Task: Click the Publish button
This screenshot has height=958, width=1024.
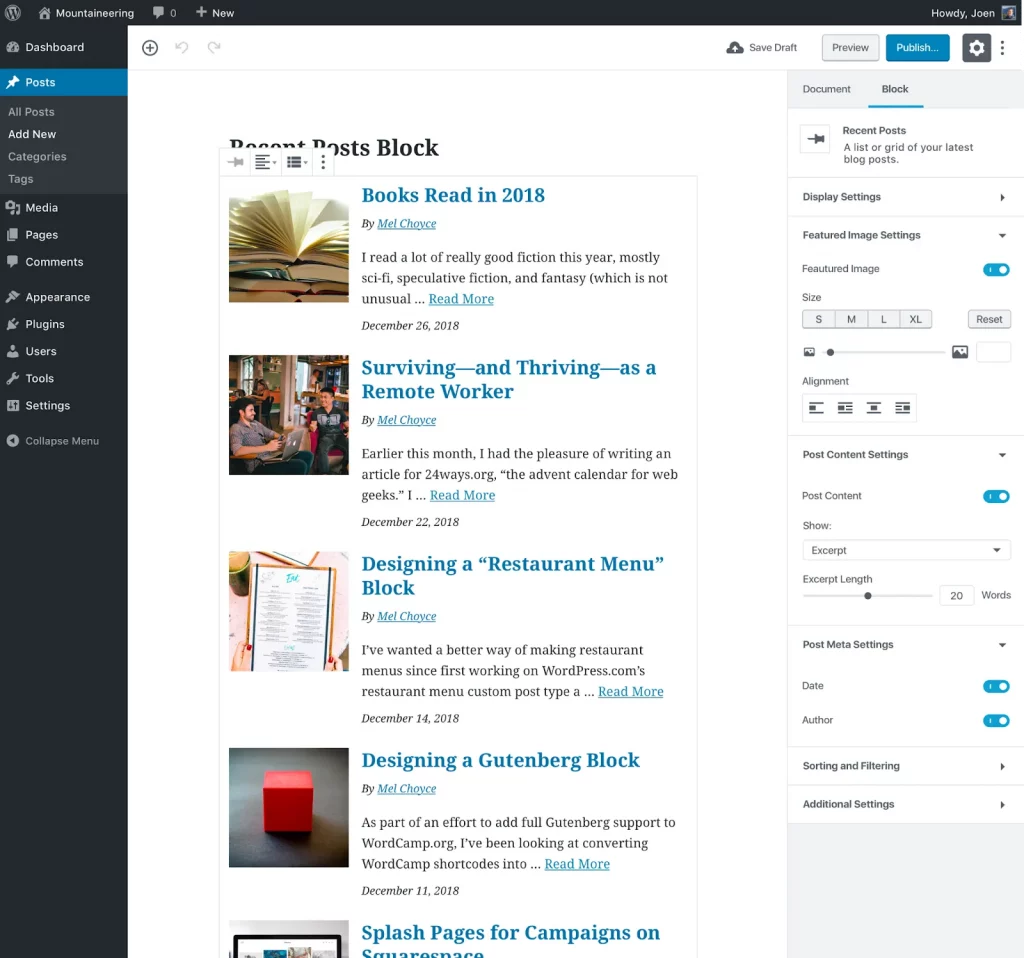Action: point(917,48)
